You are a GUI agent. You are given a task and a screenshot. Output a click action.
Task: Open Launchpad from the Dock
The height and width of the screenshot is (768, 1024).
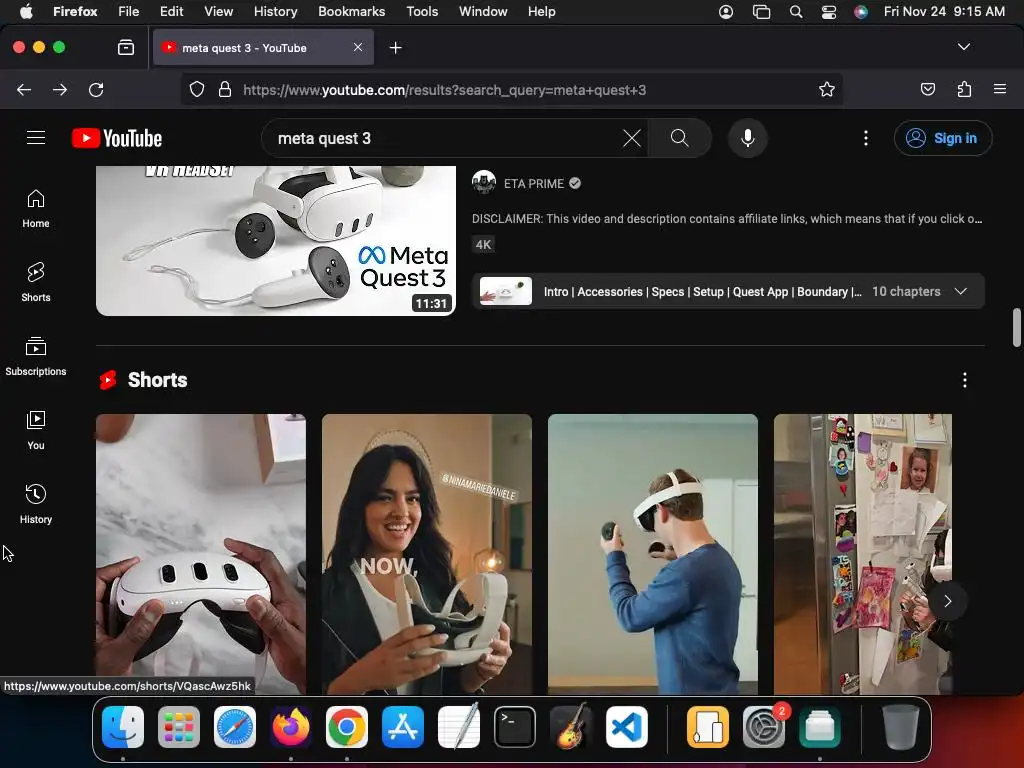[x=179, y=727]
